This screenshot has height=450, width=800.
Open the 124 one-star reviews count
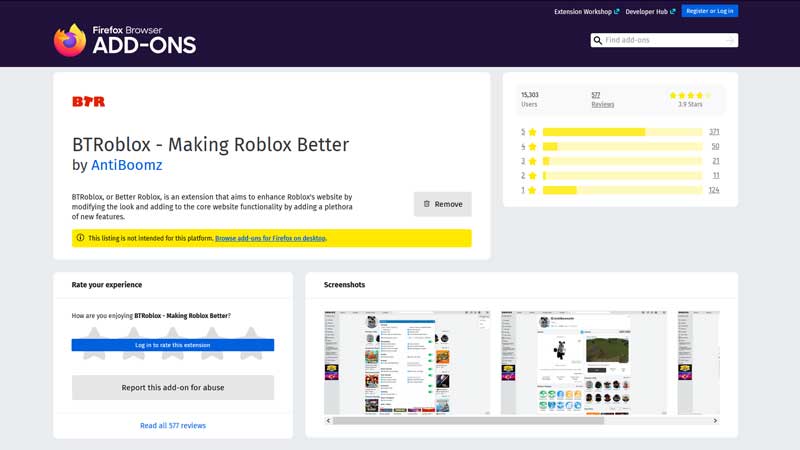pyautogui.click(x=714, y=190)
